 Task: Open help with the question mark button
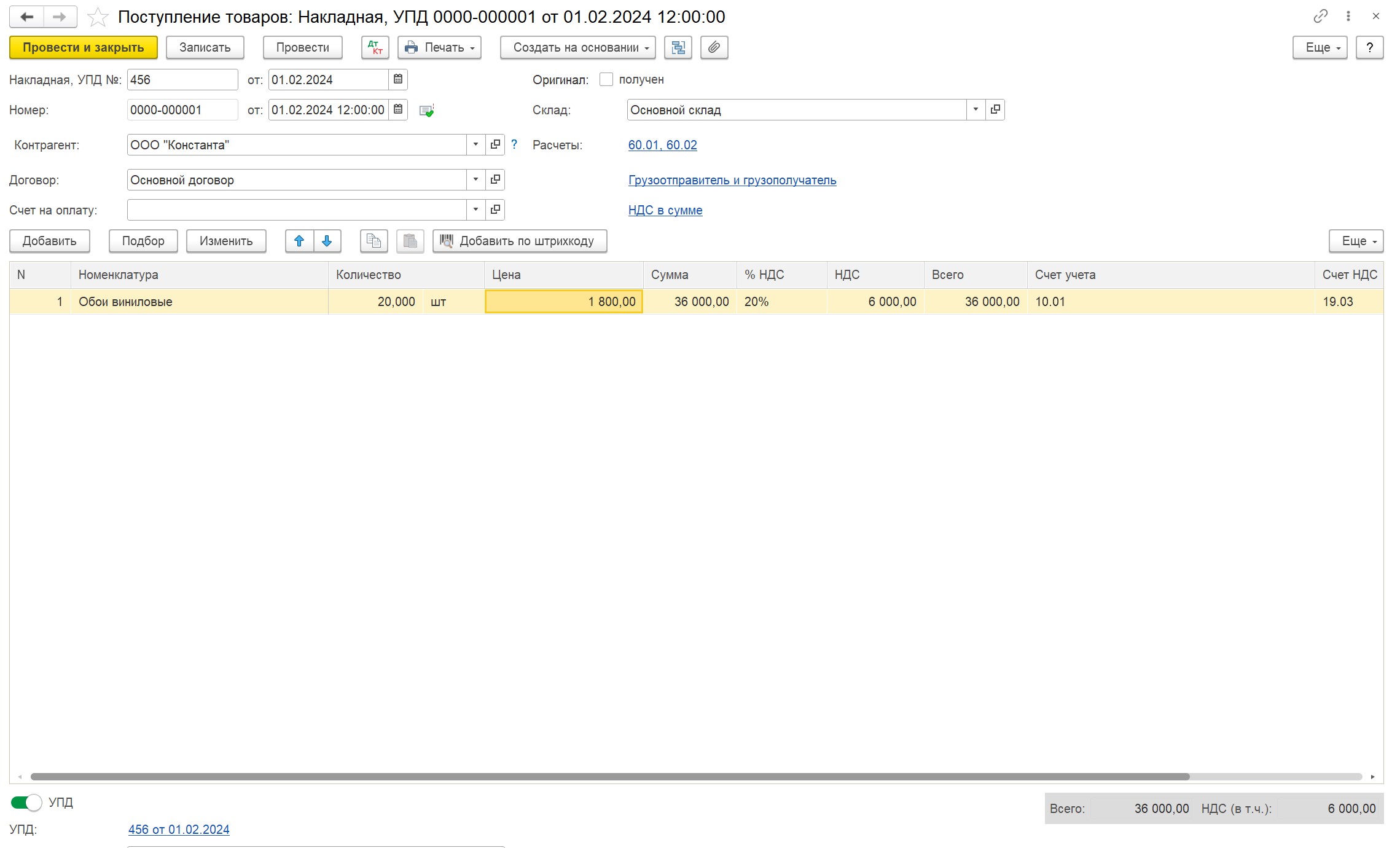tap(1370, 47)
